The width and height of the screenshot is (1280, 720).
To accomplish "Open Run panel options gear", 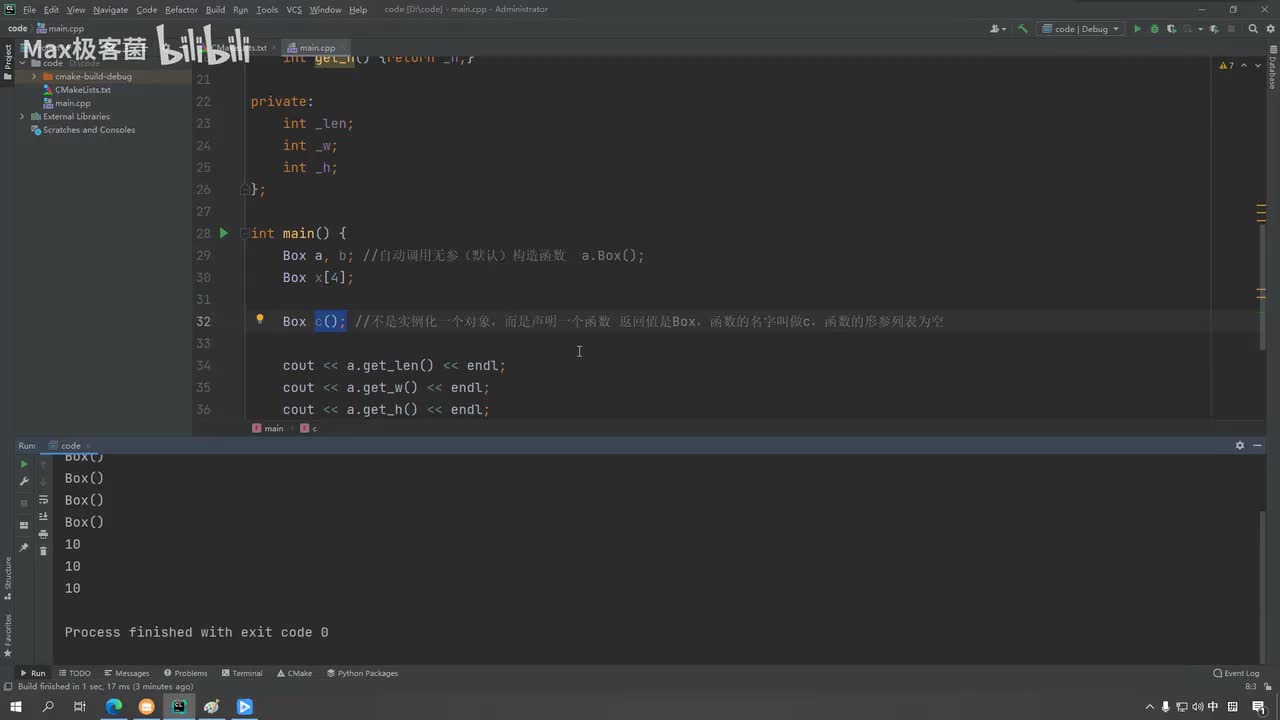I will pyautogui.click(x=1240, y=445).
